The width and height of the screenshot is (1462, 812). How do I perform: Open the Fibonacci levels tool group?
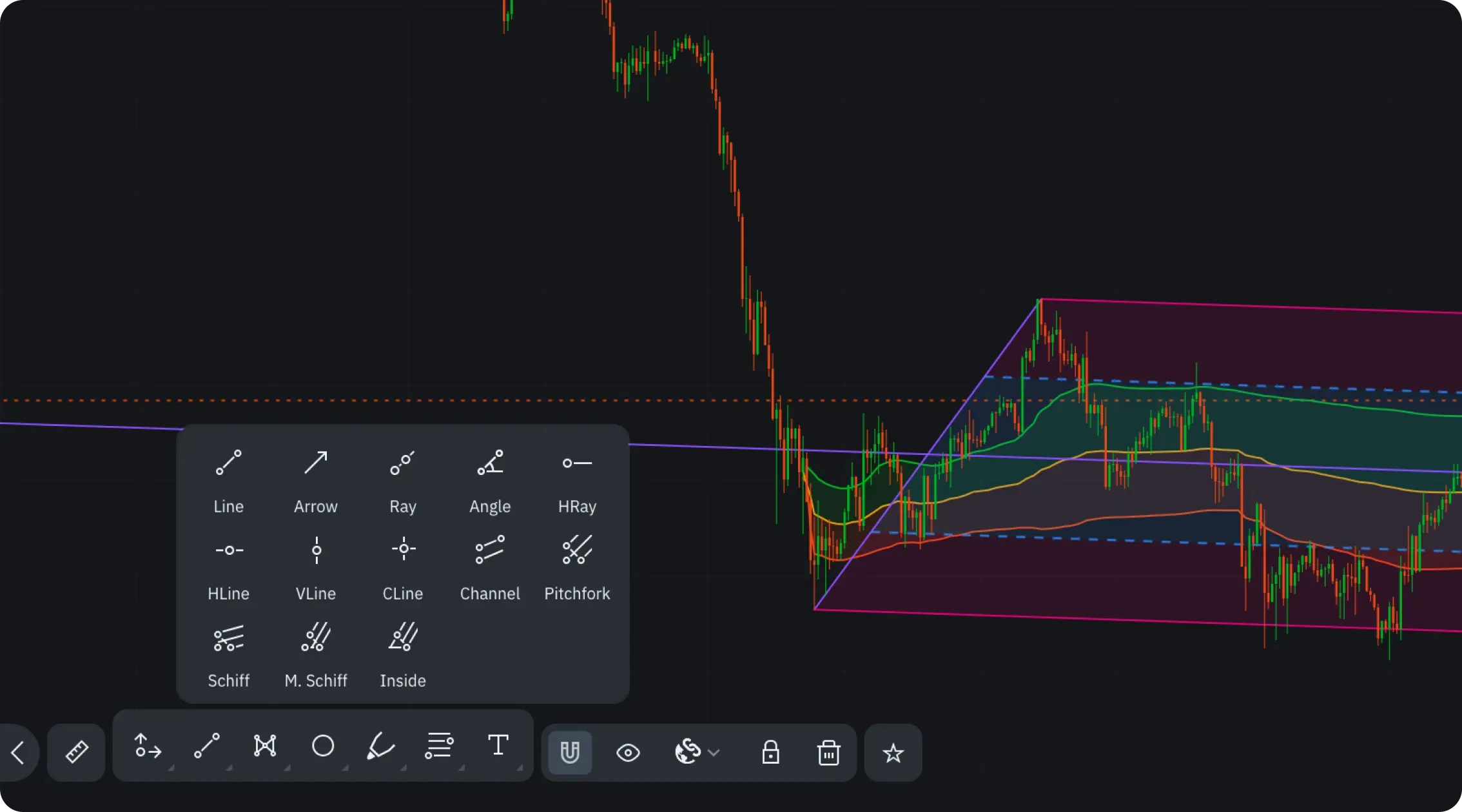(439, 746)
